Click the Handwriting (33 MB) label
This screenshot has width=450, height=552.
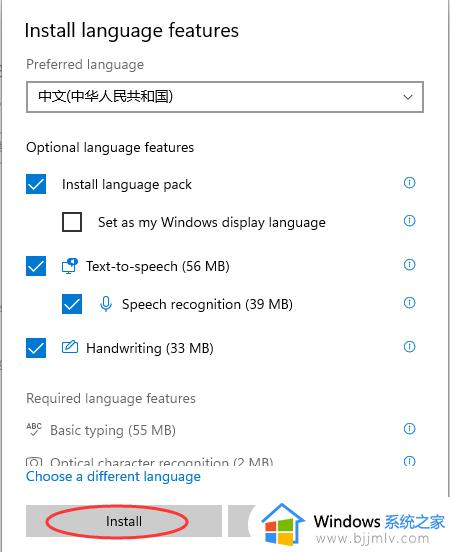click(150, 349)
